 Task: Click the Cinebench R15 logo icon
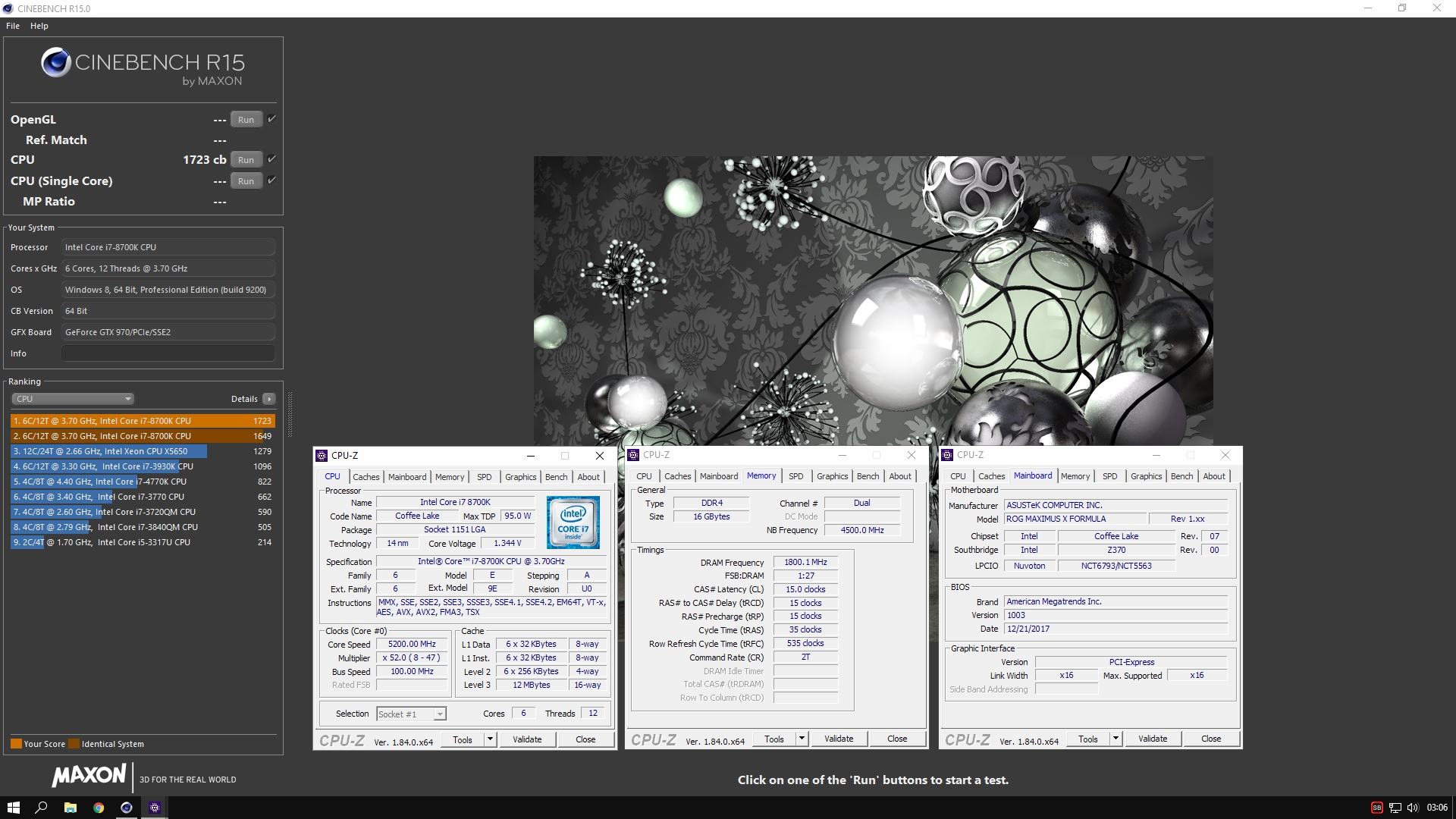pos(55,63)
